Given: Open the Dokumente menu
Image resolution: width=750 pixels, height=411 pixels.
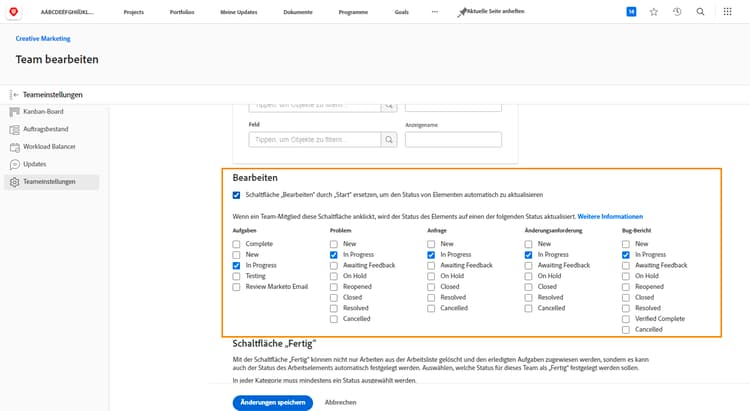Looking at the screenshot, I should (x=298, y=12).
